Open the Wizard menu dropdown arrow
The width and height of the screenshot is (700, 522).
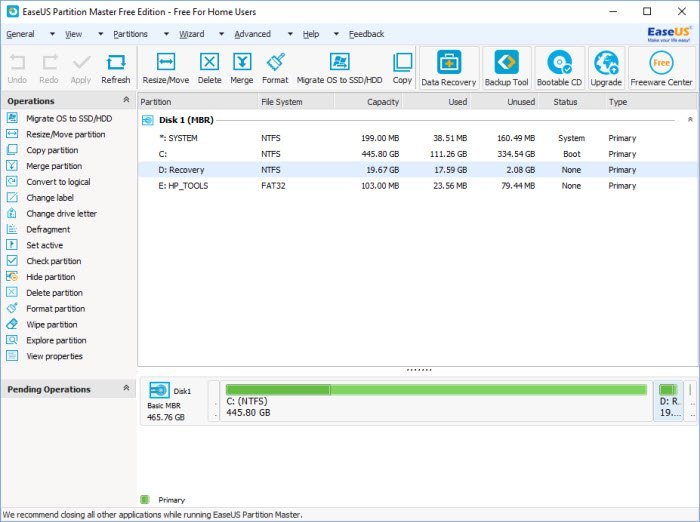221,34
